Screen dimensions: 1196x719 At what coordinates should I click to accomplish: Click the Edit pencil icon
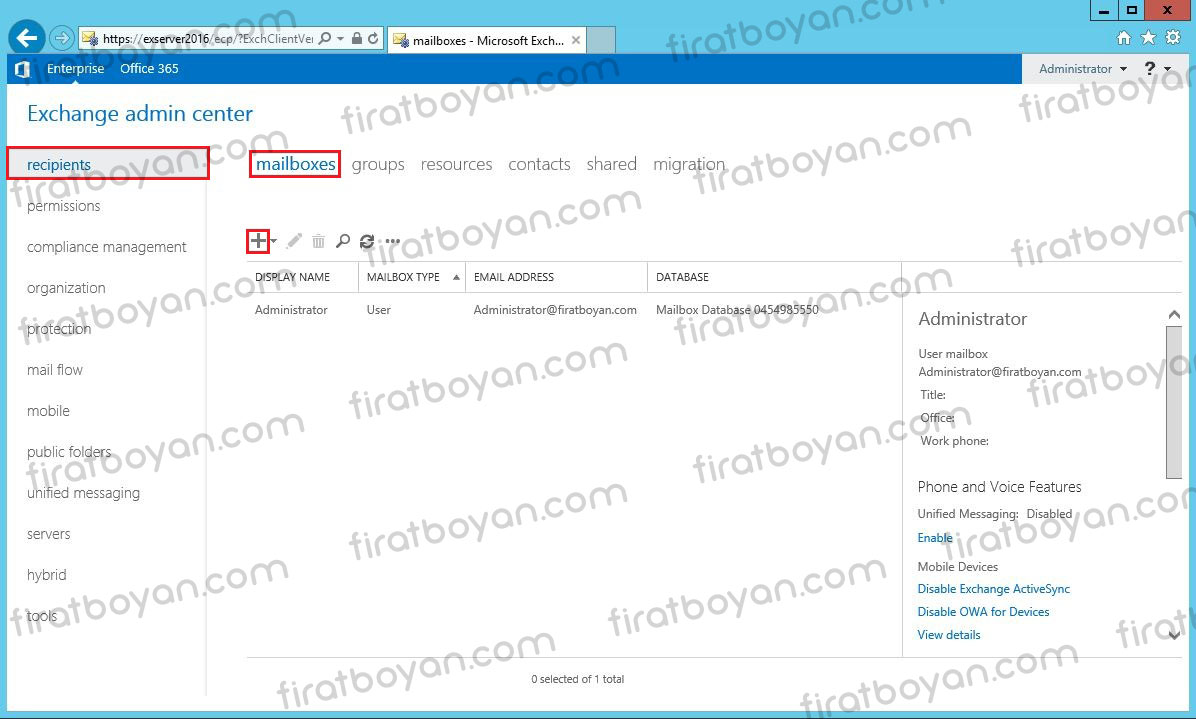point(294,241)
